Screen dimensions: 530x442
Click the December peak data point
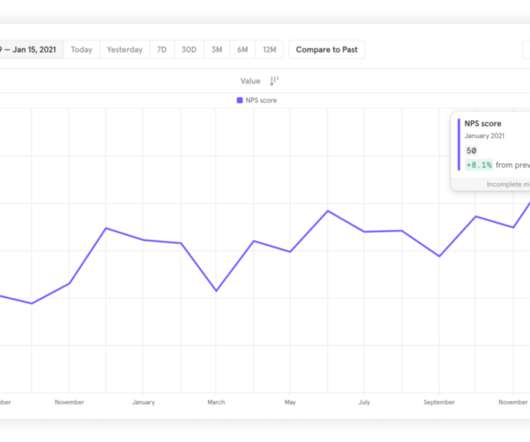coord(106,228)
